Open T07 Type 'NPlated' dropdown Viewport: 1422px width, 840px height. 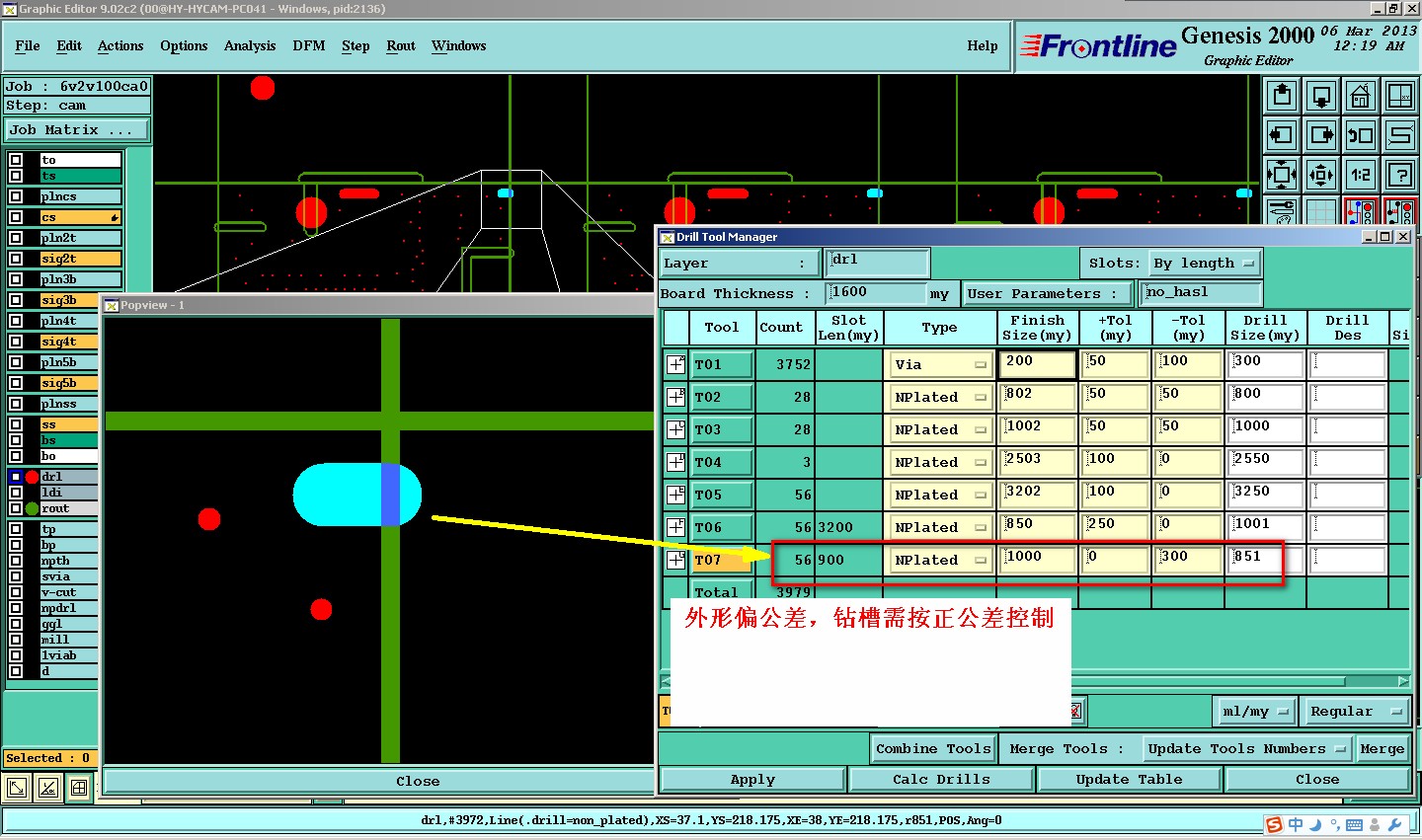(x=939, y=560)
